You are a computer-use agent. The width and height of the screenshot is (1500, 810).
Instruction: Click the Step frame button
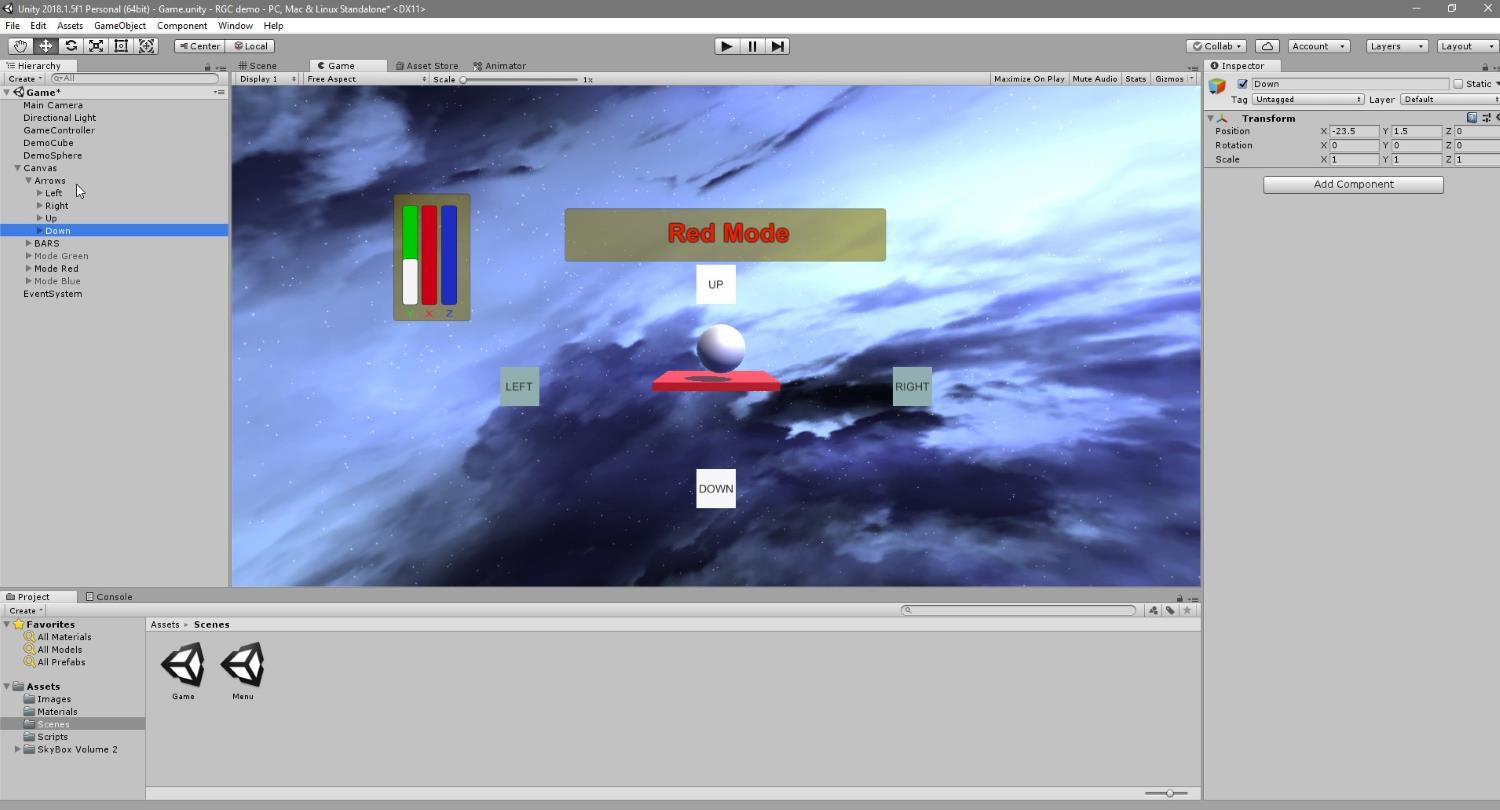point(777,46)
